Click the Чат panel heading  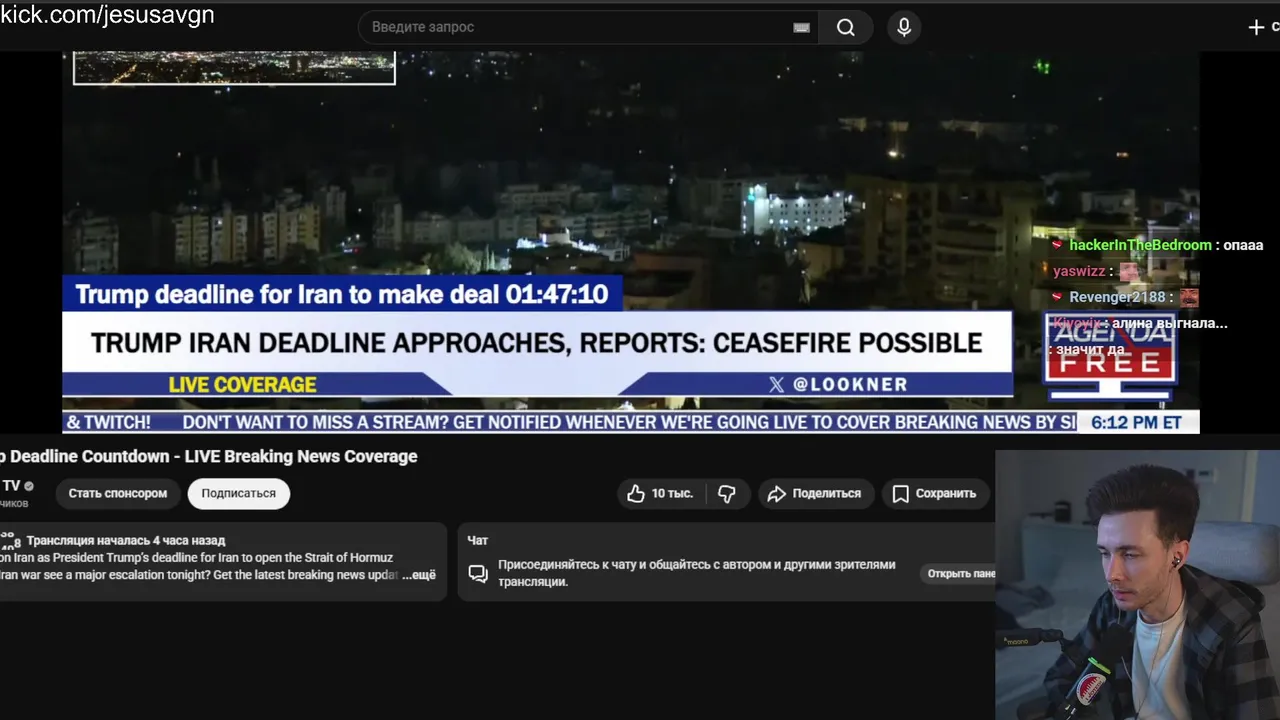[478, 540]
